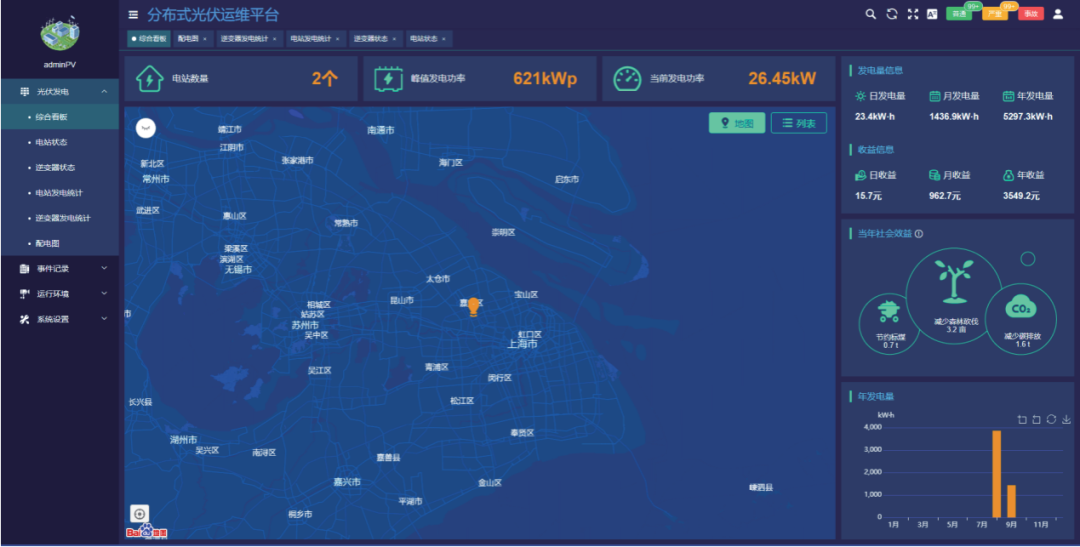Open 电站状态 in the sidebar
The image size is (1080, 547).
click(60, 143)
